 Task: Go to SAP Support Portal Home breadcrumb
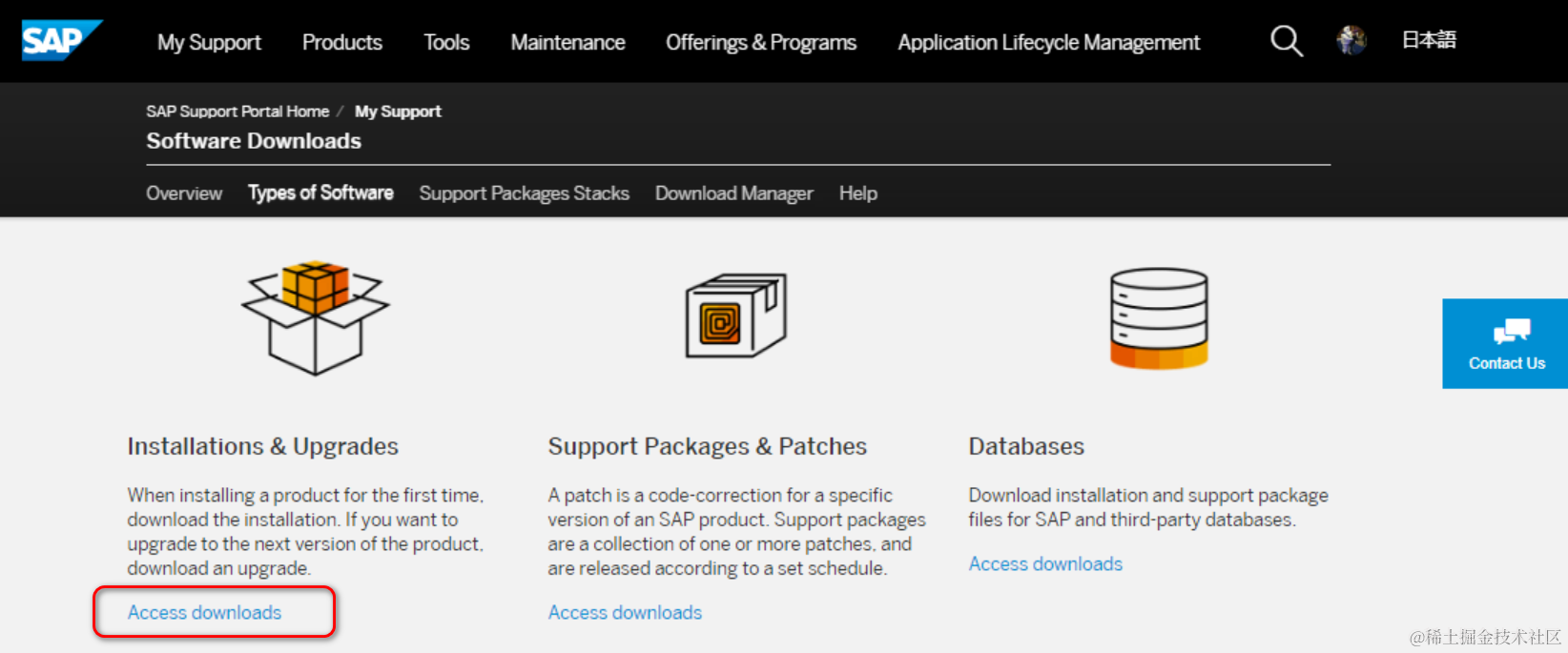237,112
